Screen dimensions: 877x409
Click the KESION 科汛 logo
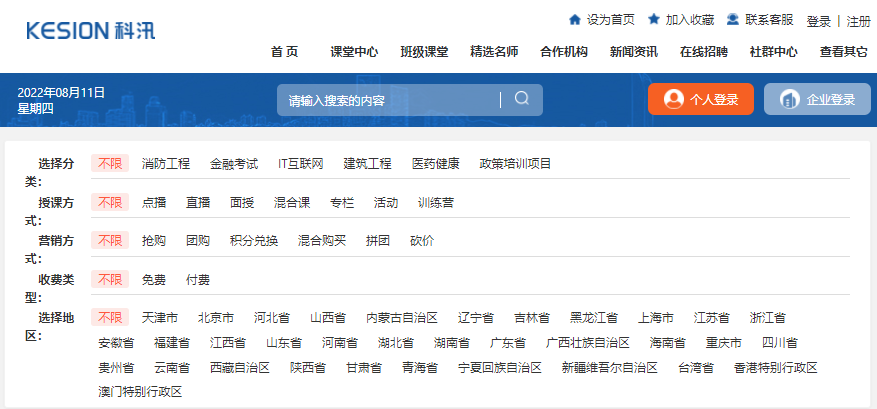point(91,30)
